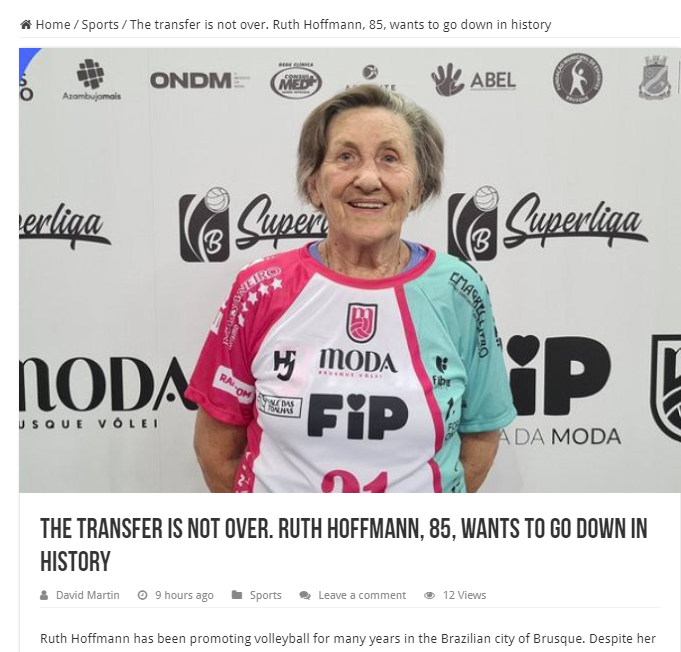Click the article title in the breadcrumb trail
The height and width of the screenshot is (652, 681).
(x=340, y=25)
